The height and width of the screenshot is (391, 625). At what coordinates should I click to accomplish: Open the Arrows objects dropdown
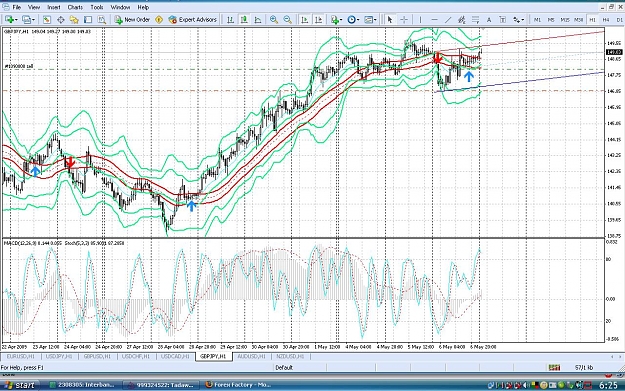point(518,20)
